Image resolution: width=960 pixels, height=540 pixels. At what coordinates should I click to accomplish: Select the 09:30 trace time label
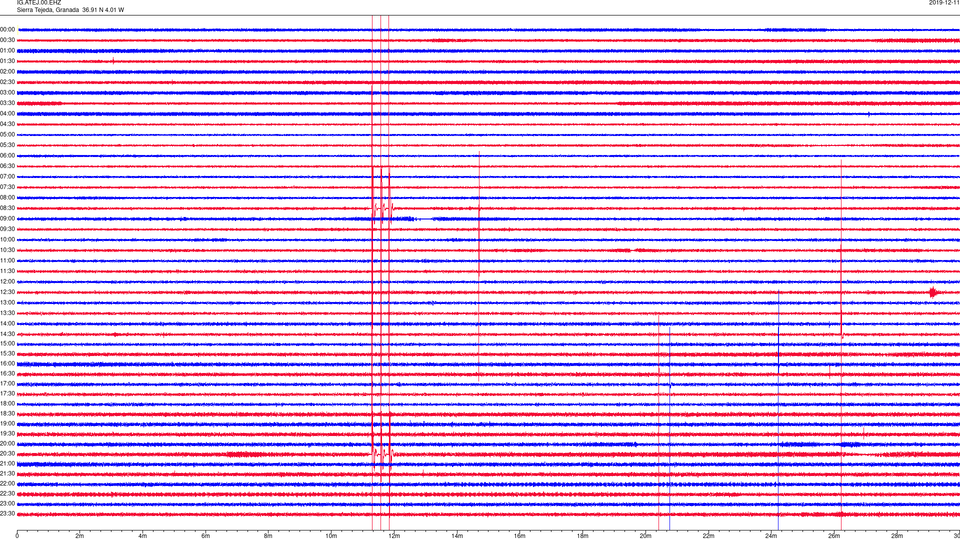point(7,229)
